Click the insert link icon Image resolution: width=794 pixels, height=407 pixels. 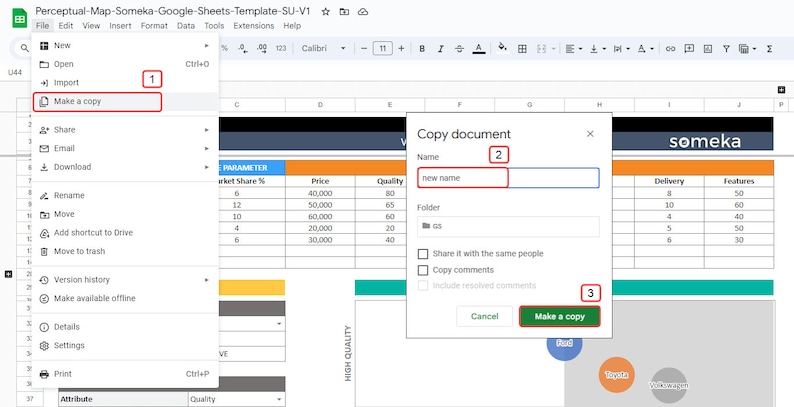click(x=670, y=49)
